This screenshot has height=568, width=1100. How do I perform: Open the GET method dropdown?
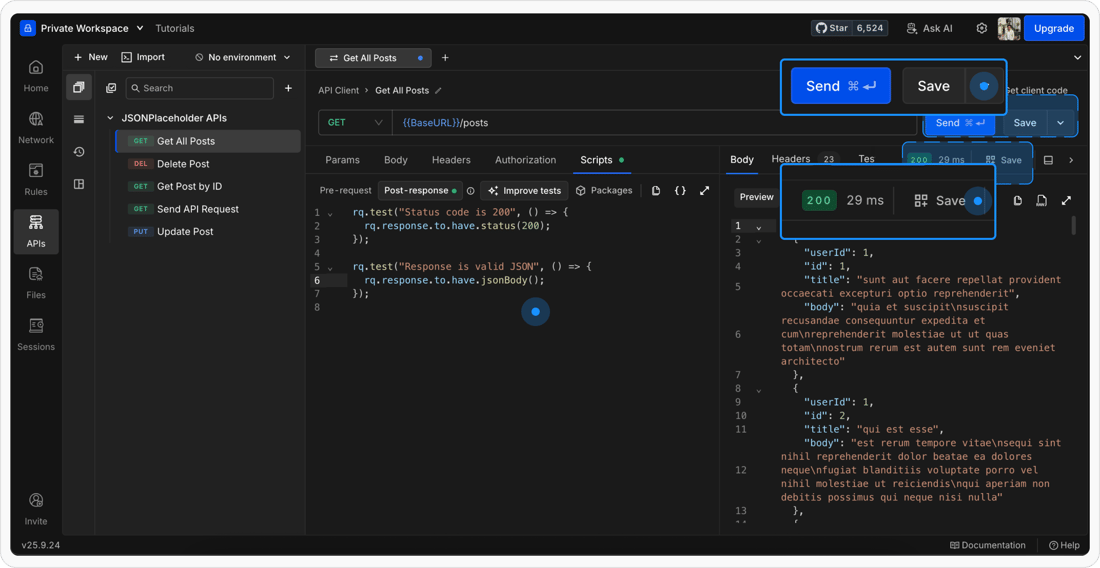point(355,123)
